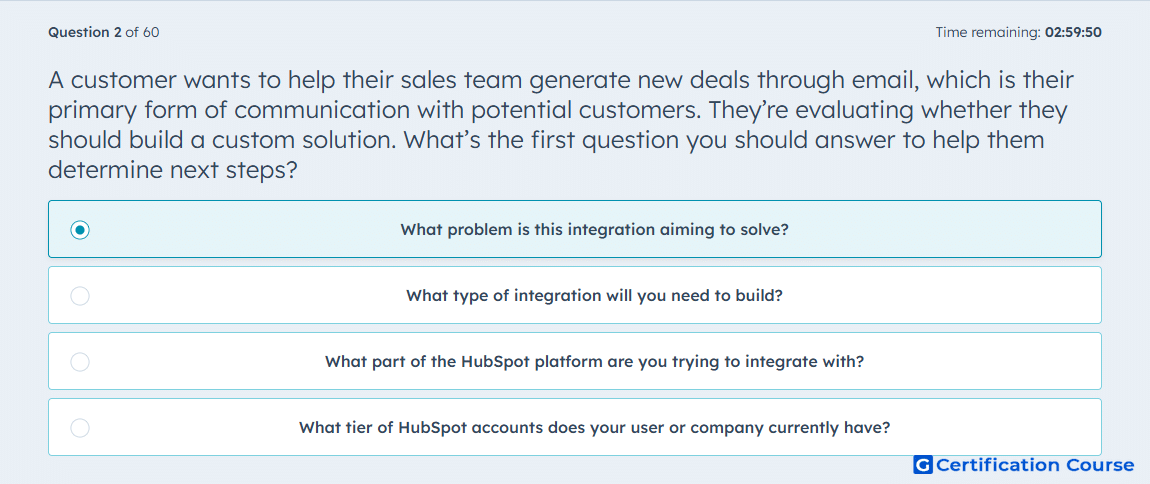Click the 02:59:50 countdown timer
The width and height of the screenshot is (1150, 484).
(x=1074, y=32)
